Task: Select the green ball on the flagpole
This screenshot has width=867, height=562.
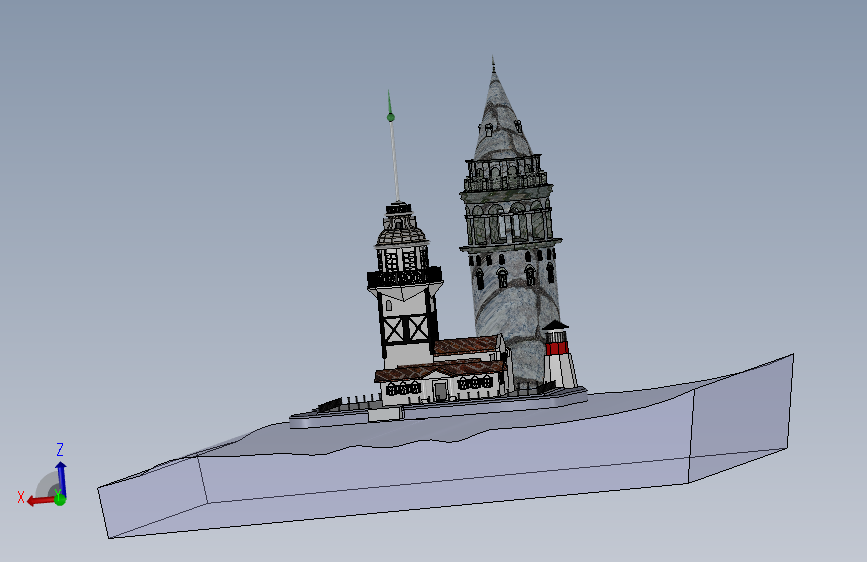Action: (x=391, y=117)
